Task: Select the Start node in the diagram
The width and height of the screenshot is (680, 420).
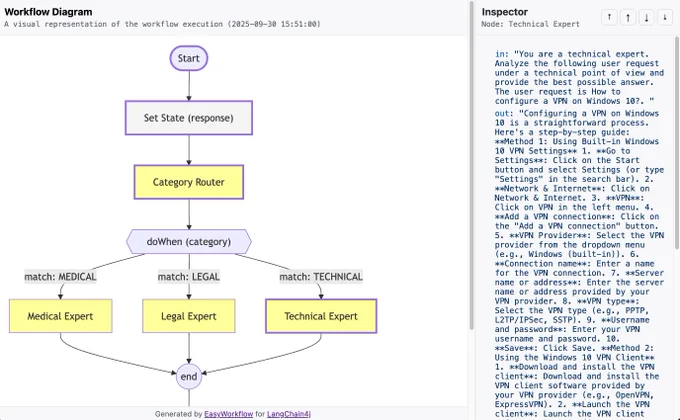Action: click(189, 58)
